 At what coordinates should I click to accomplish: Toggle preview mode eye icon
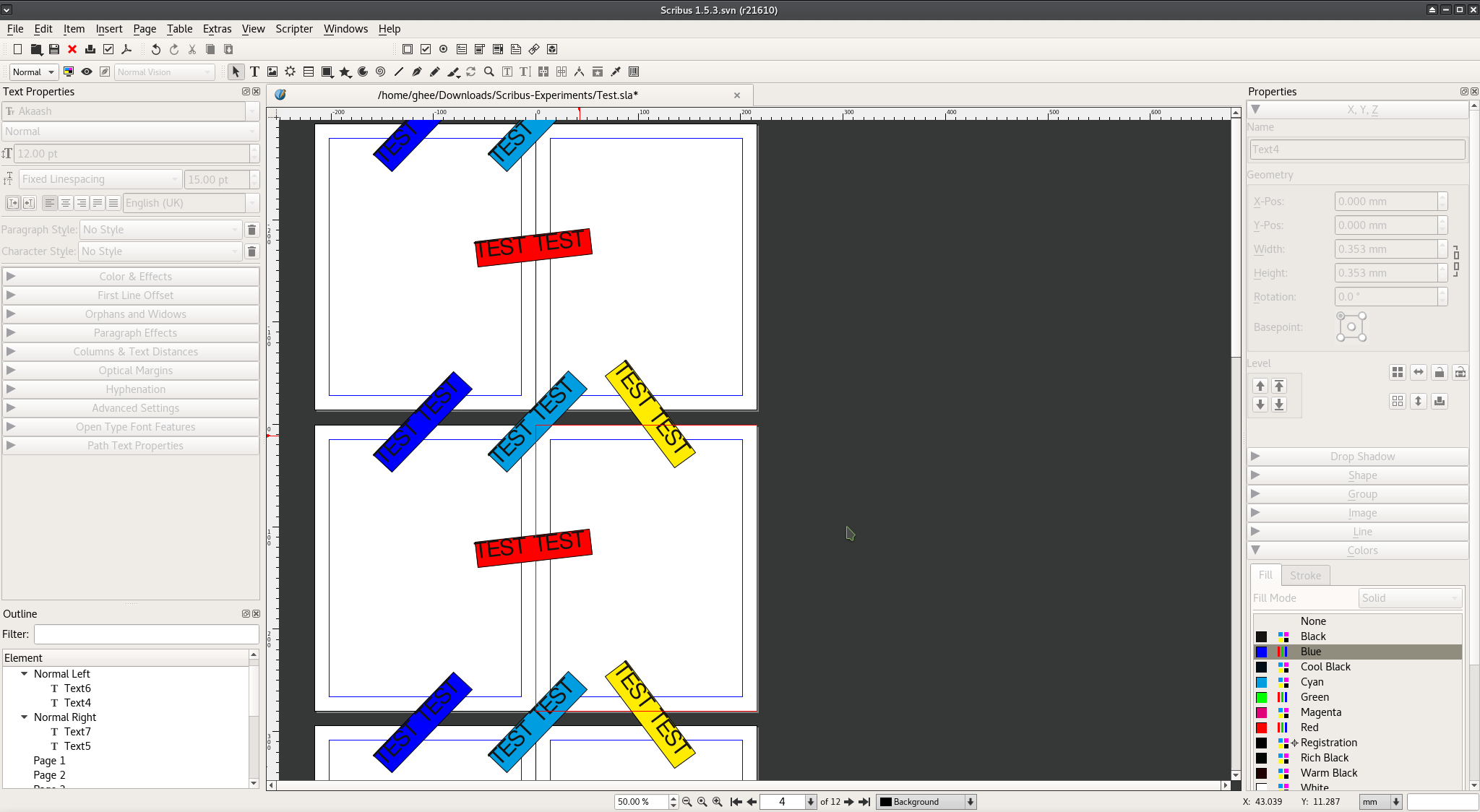(87, 72)
